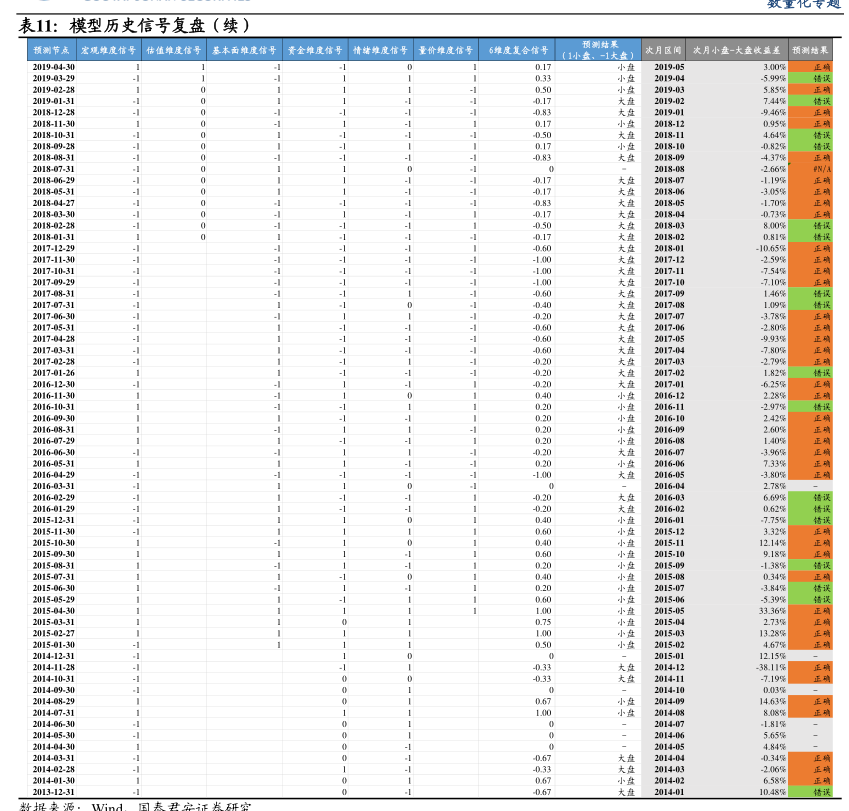Click the 2019-04-30 date cell
Screen dimensions: 849x811
(53, 67)
